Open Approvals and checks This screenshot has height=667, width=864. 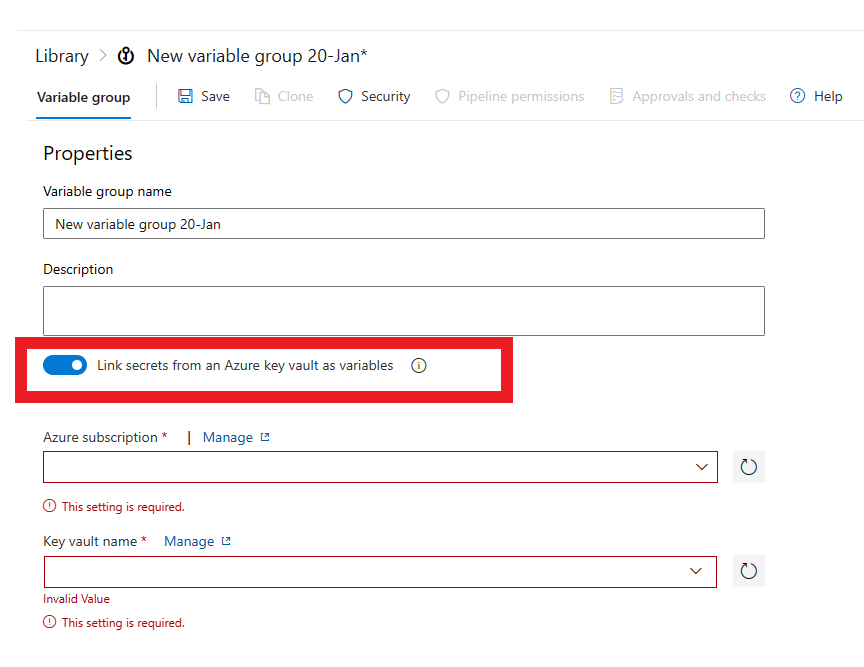tap(688, 96)
